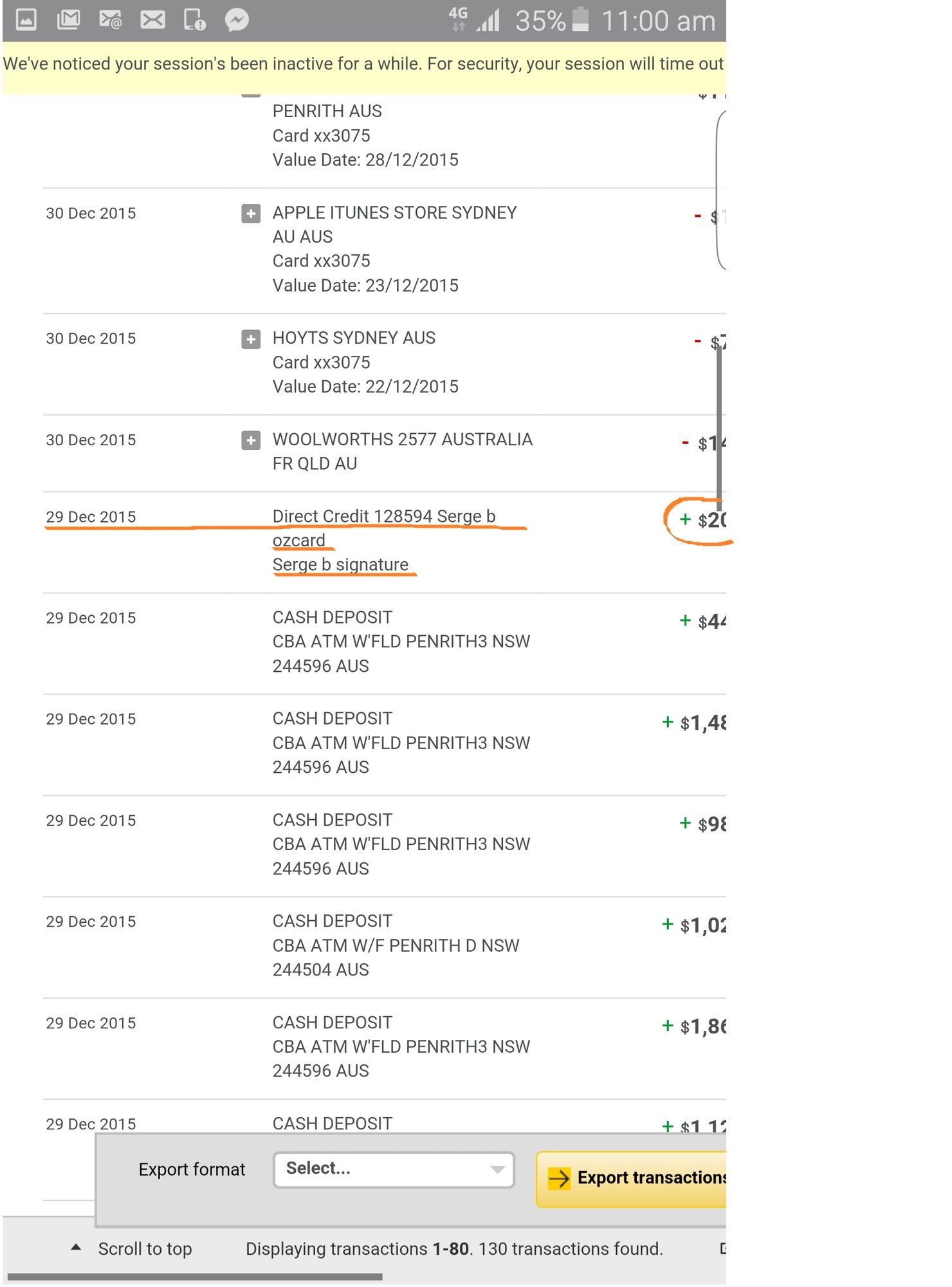Expand the Woolworths 2577 transaction

click(x=251, y=440)
